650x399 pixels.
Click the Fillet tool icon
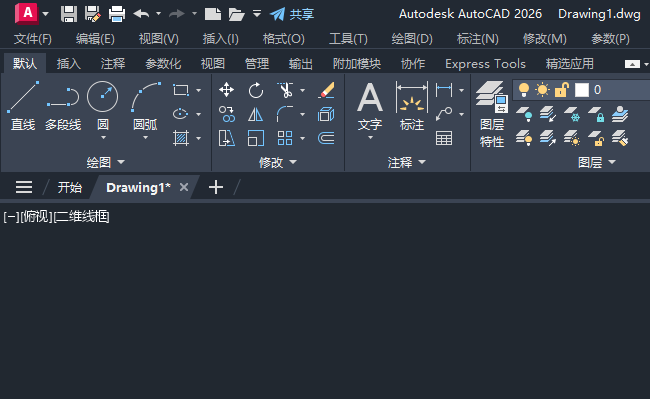(x=285, y=114)
